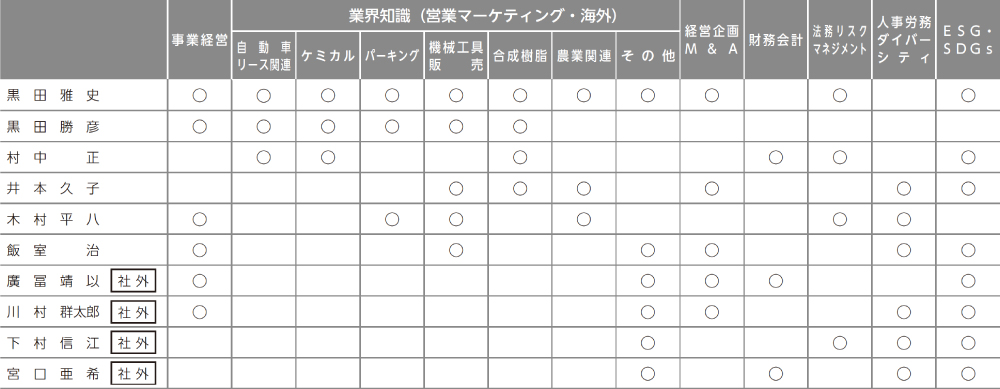Click 黒田雅史's 事業経営 circle mark
1000x389 pixels.
pos(200,96)
